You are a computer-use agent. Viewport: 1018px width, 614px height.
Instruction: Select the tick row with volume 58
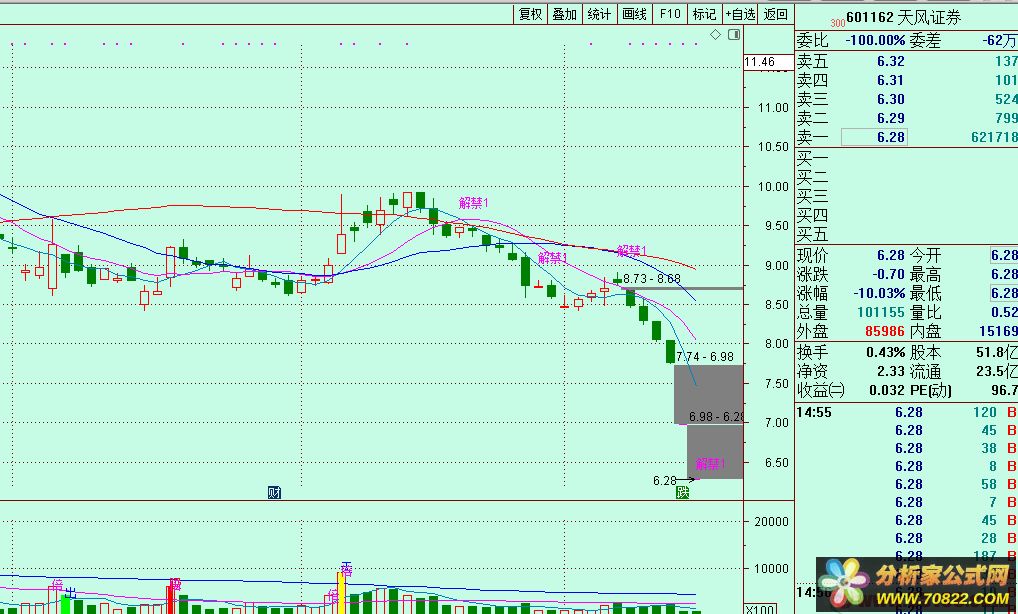click(906, 484)
